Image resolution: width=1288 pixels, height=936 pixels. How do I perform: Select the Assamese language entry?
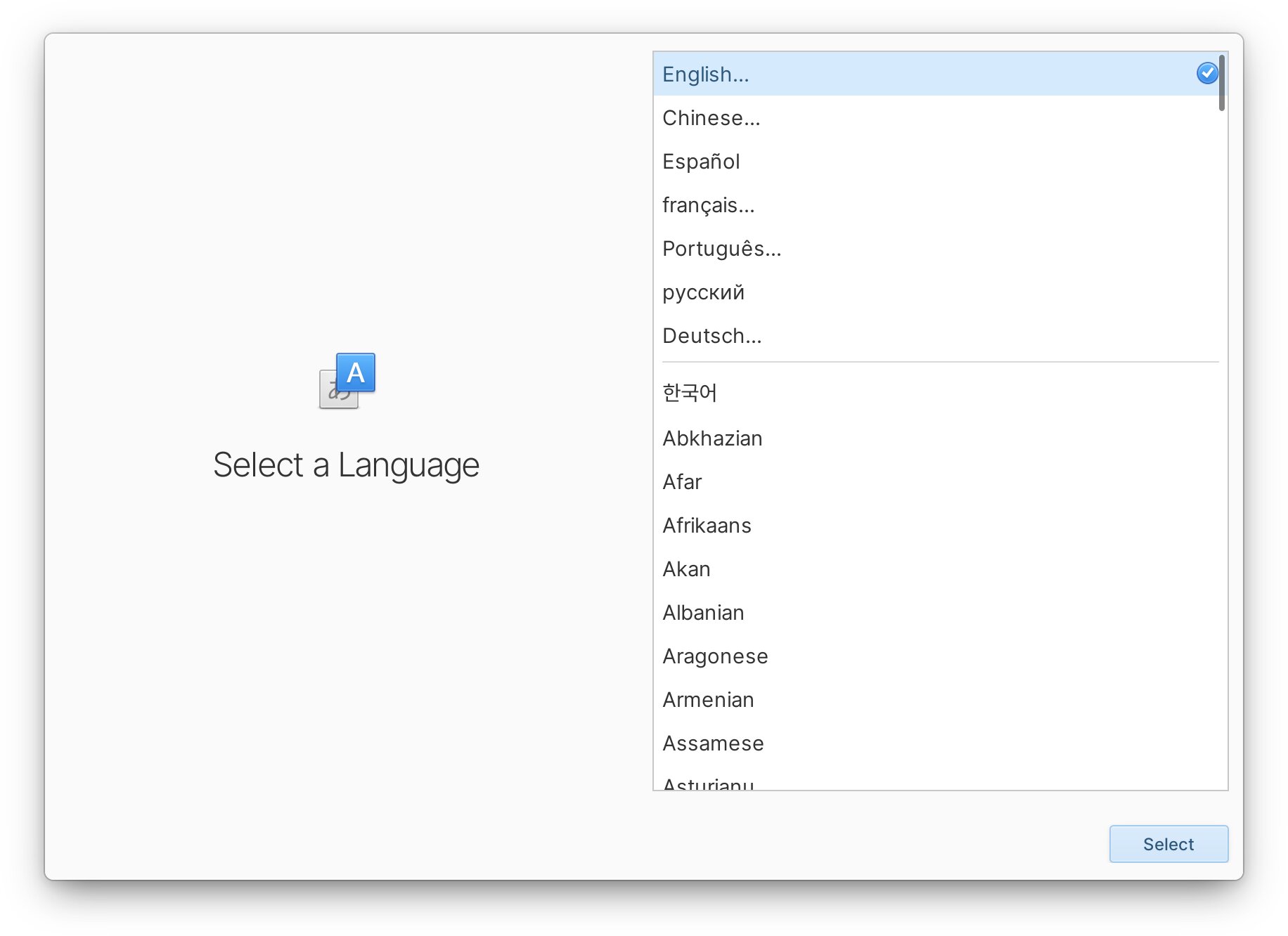point(713,743)
